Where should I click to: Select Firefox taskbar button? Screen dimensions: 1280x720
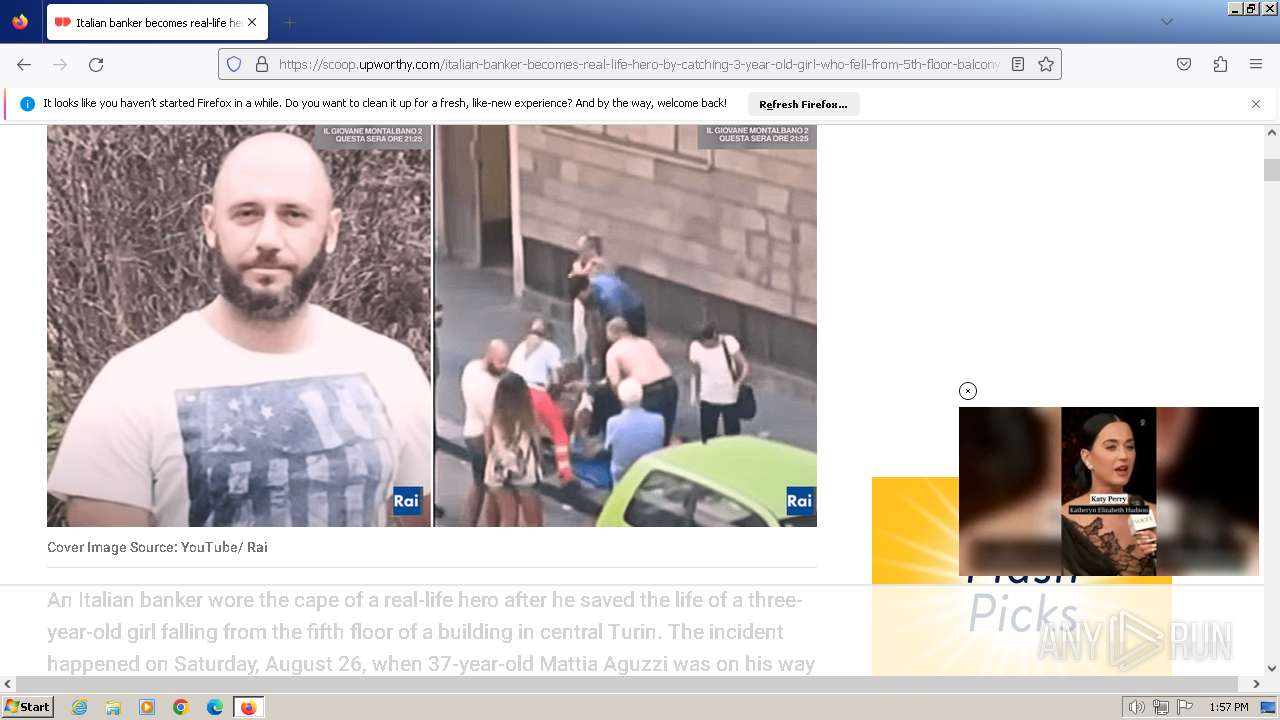[248, 707]
